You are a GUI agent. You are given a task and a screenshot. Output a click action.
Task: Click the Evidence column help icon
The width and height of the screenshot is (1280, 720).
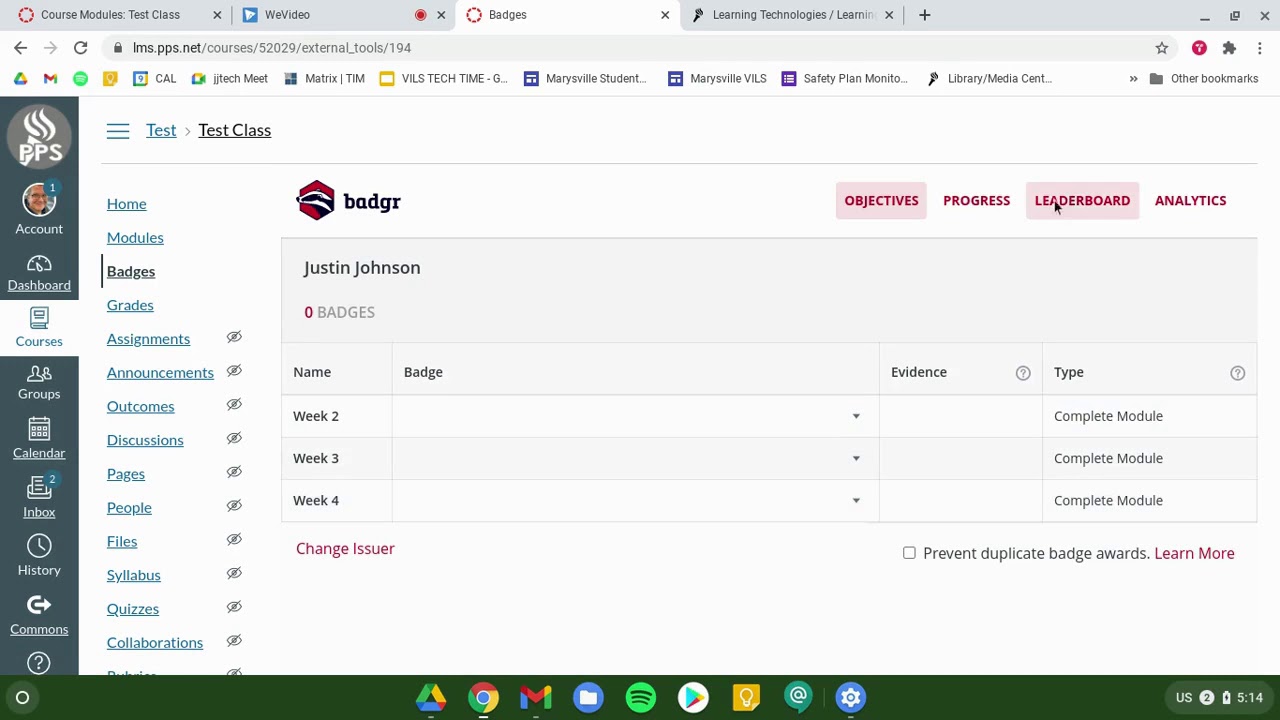[1023, 373]
